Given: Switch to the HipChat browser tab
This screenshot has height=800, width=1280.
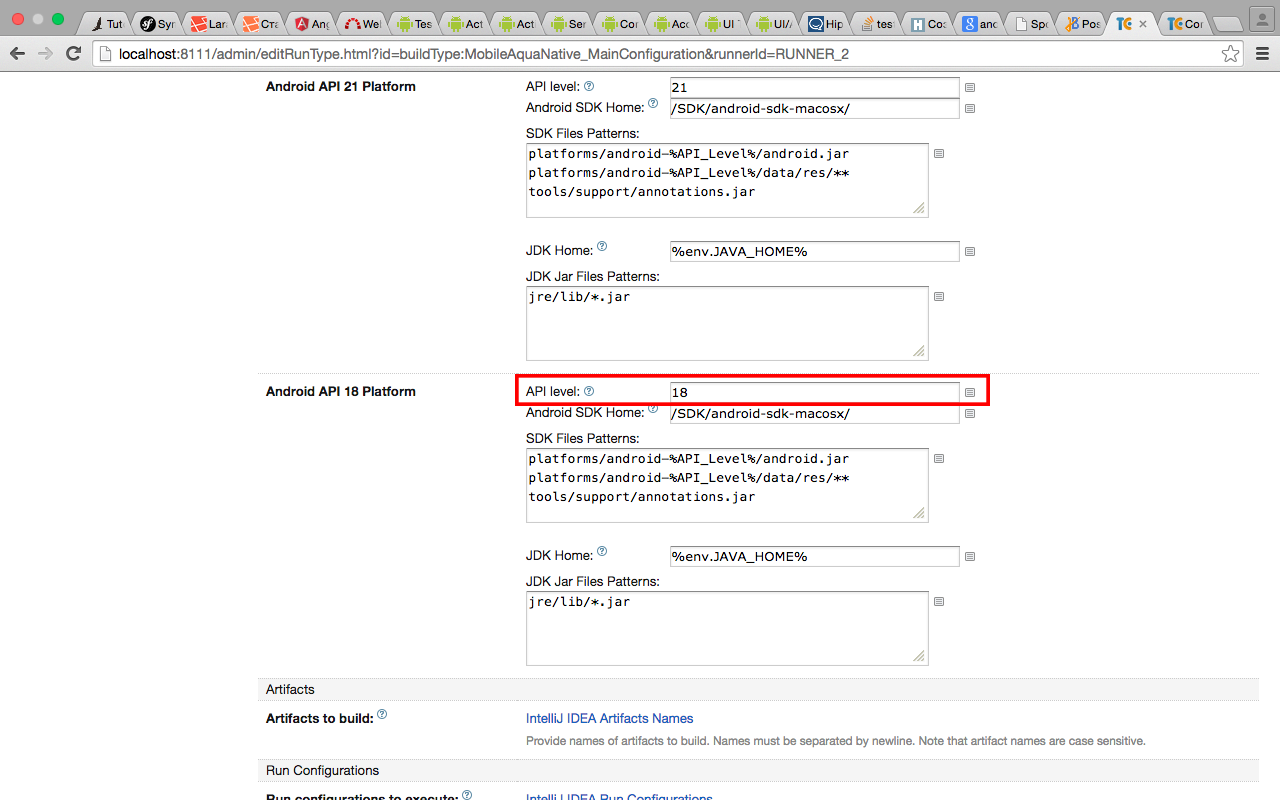Looking at the screenshot, I should coord(825,22).
